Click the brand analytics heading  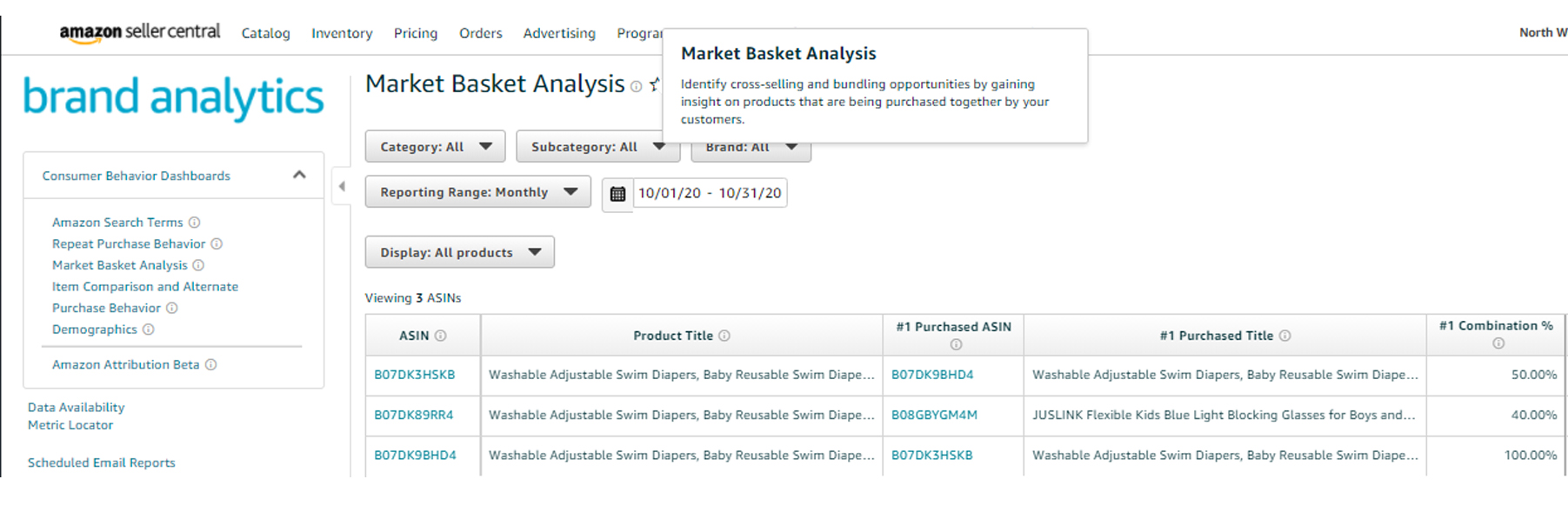pyautogui.click(x=173, y=97)
